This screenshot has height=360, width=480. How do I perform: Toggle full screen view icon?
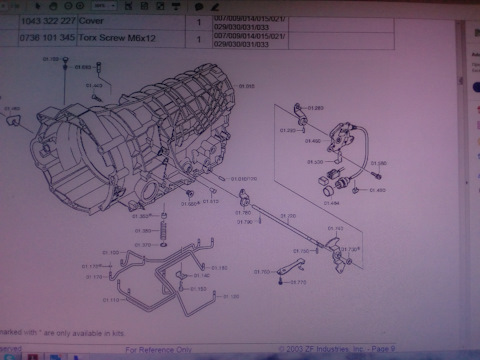pyautogui.click(x=160, y=6)
